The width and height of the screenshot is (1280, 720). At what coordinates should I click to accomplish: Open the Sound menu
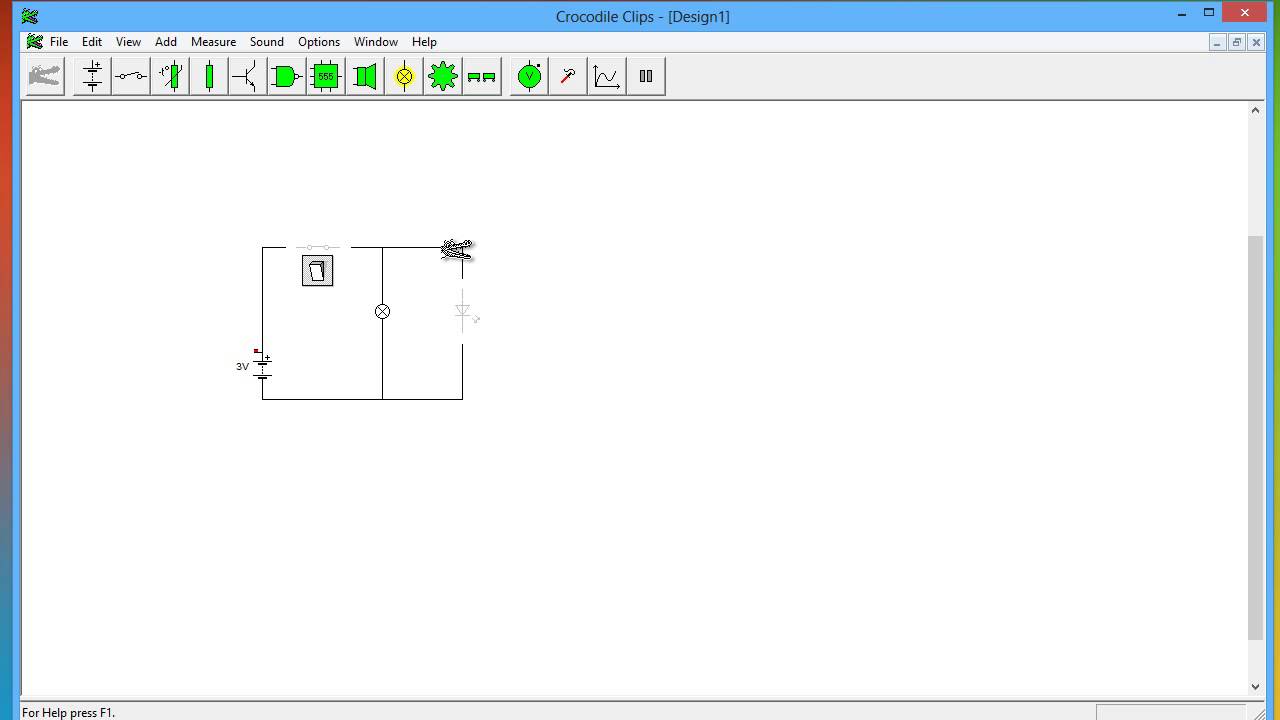pyautogui.click(x=267, y=42)
